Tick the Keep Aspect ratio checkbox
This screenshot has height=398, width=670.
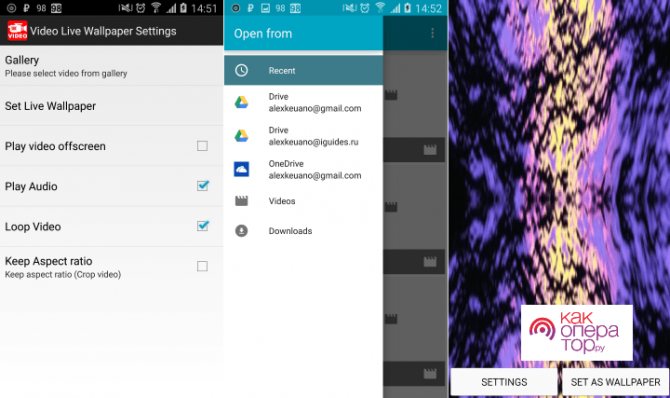[x=202, y=266]
